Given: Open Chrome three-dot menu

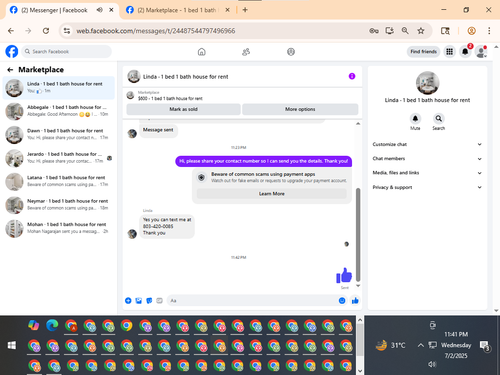Looking at the screenshot, I should coord(489,31).
